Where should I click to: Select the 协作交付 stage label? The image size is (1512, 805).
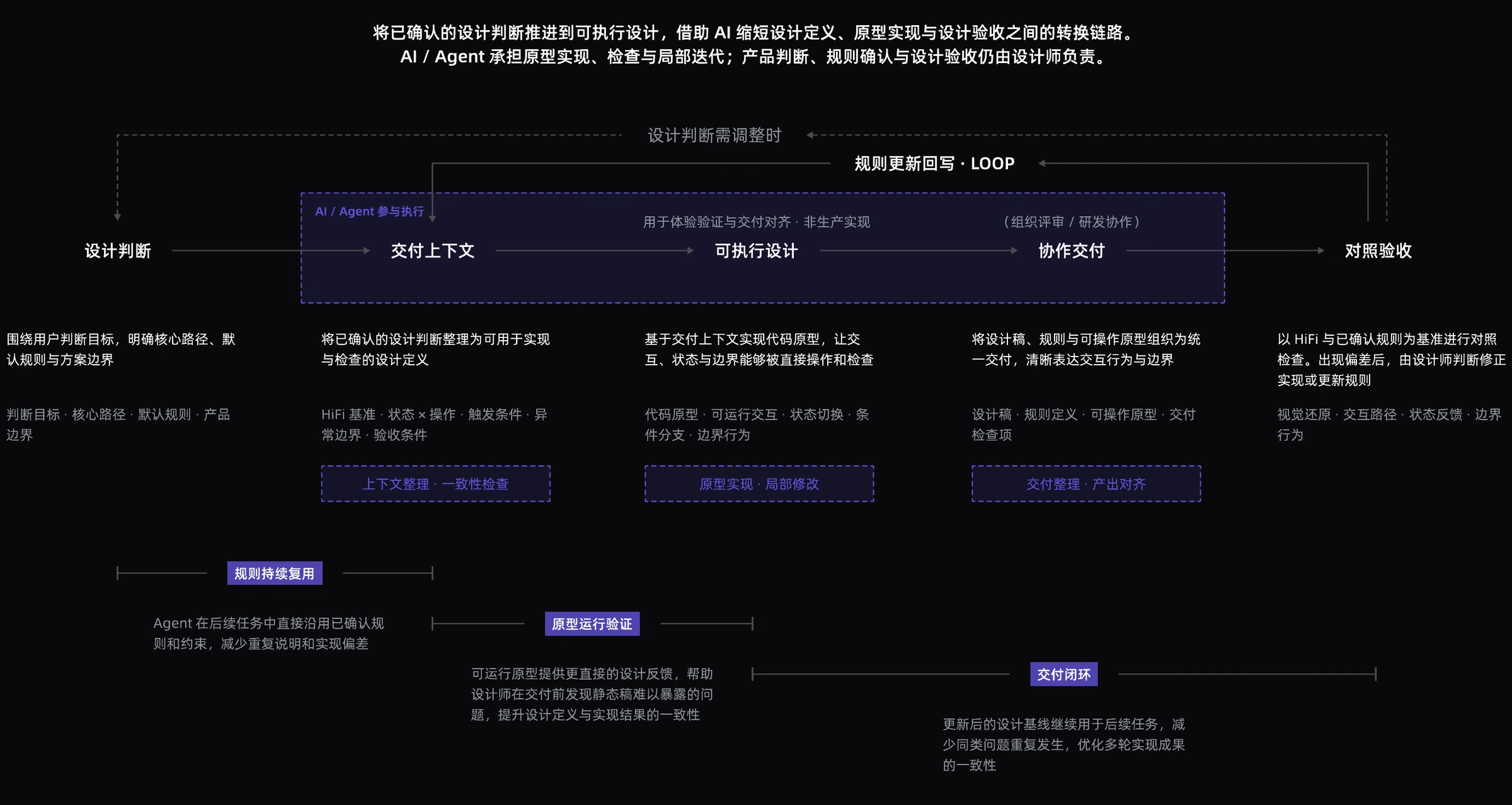click(x=1071, y=251)
